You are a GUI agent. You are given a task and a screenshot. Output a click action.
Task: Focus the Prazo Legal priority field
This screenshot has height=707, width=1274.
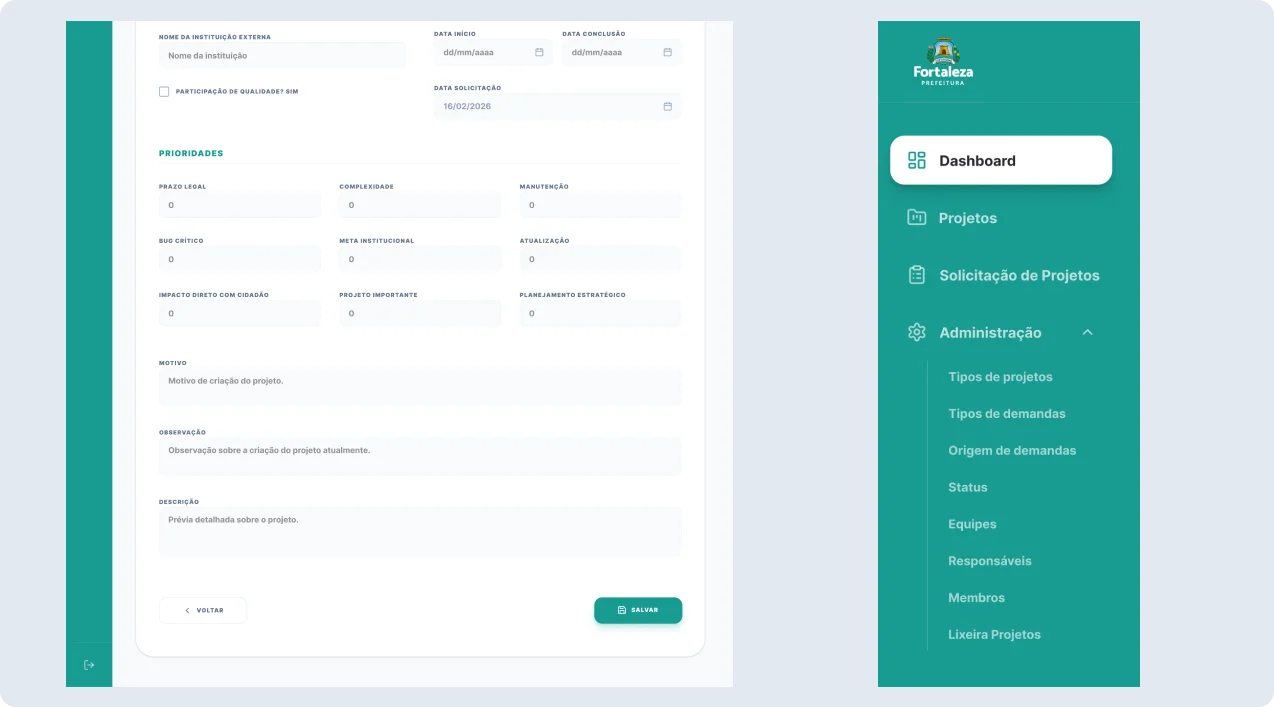click(x=240, y=205)
